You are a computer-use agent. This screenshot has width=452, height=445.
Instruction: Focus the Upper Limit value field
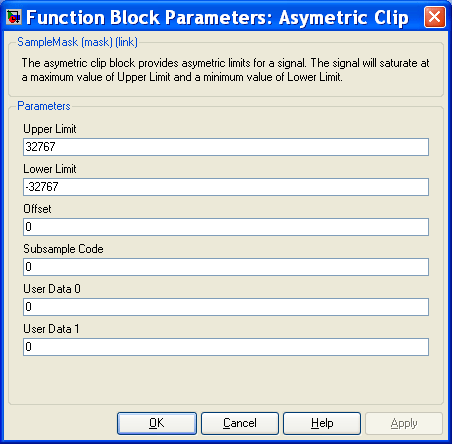[226, 147]
